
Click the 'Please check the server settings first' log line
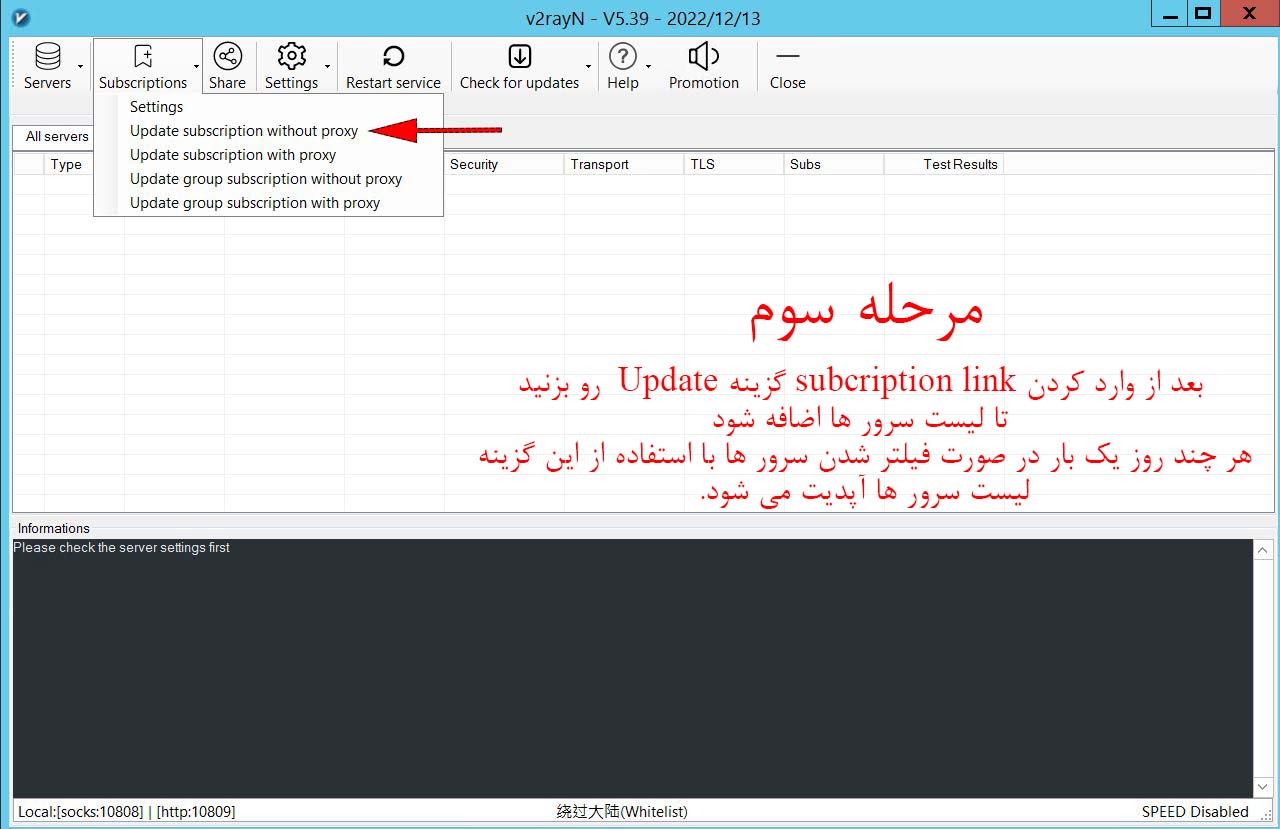[122, 548]
